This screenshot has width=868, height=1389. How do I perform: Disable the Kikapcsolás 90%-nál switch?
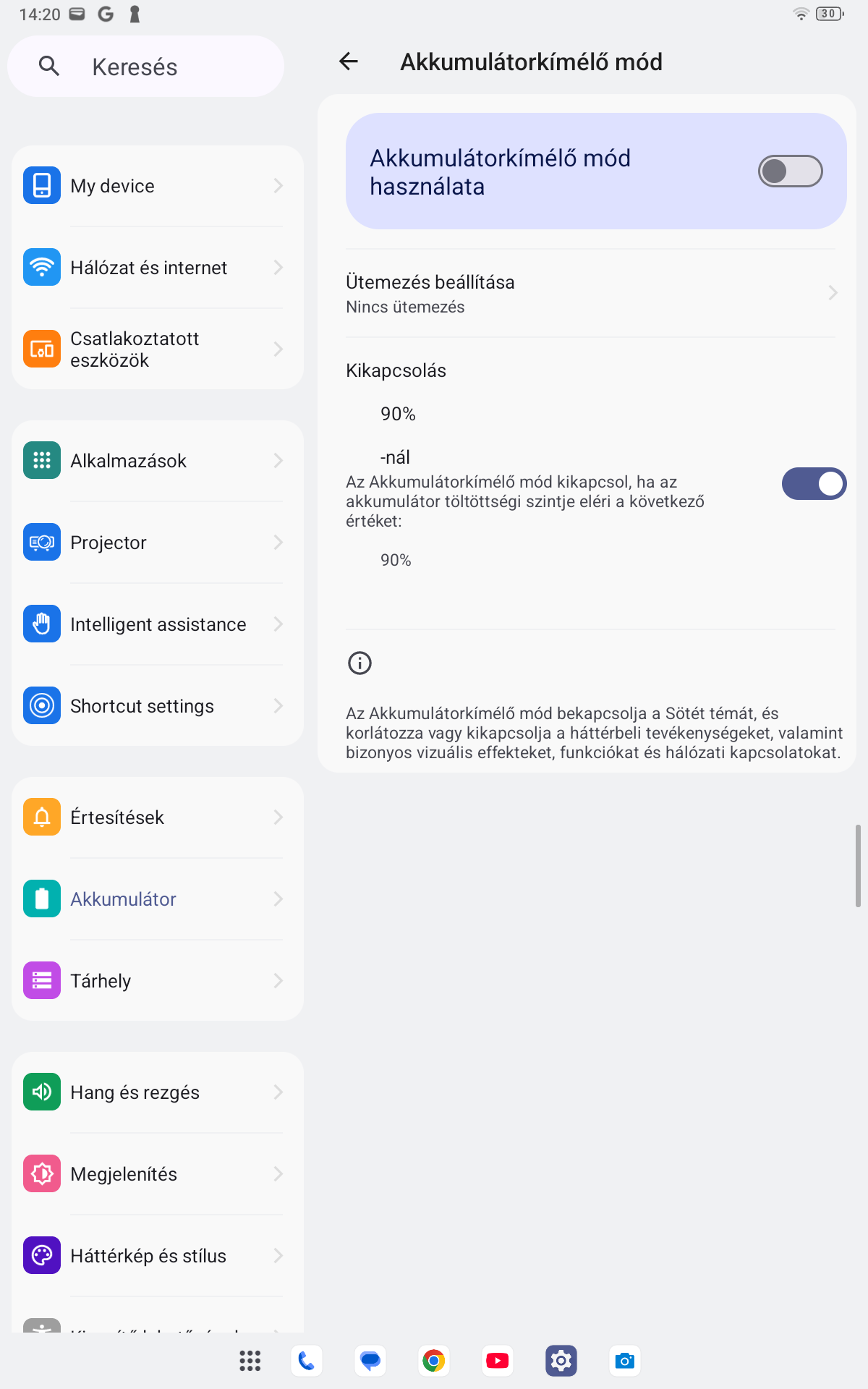(x=814, y=484)
